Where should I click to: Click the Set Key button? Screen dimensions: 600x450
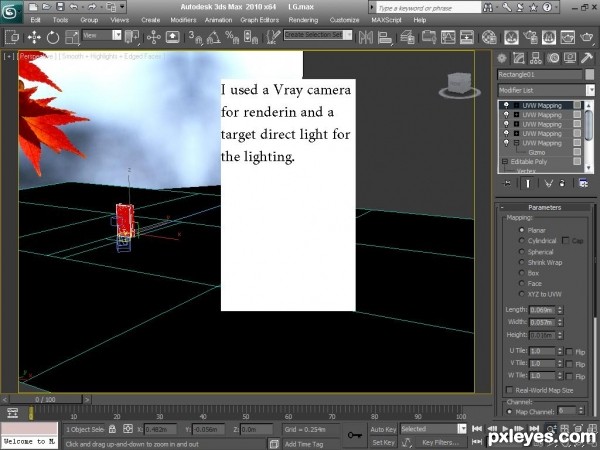click(x=383, y=442)
